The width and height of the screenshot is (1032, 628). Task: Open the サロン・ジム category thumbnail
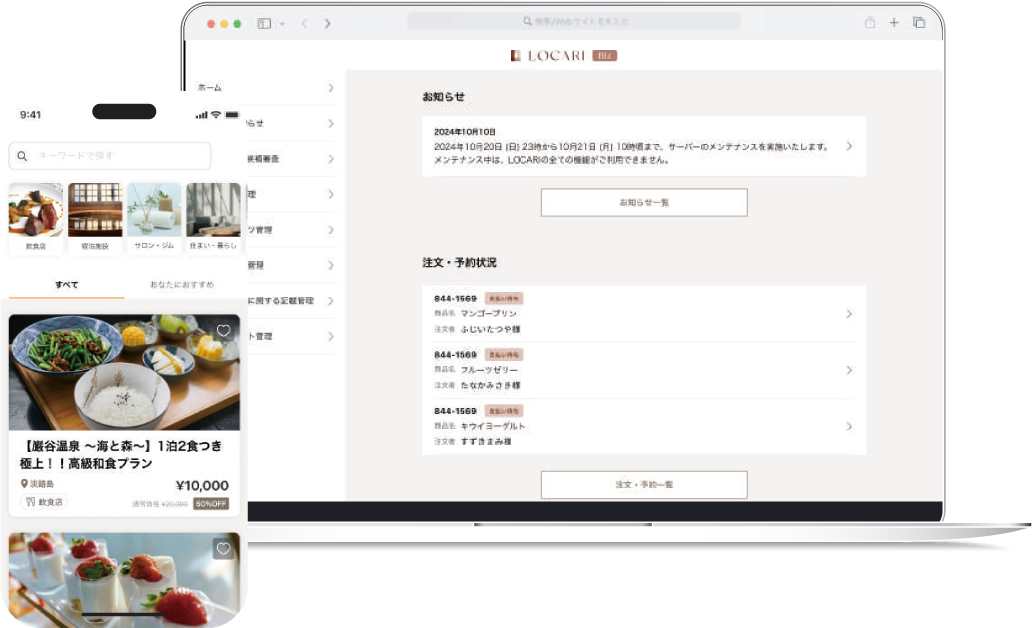coord(154,217)
